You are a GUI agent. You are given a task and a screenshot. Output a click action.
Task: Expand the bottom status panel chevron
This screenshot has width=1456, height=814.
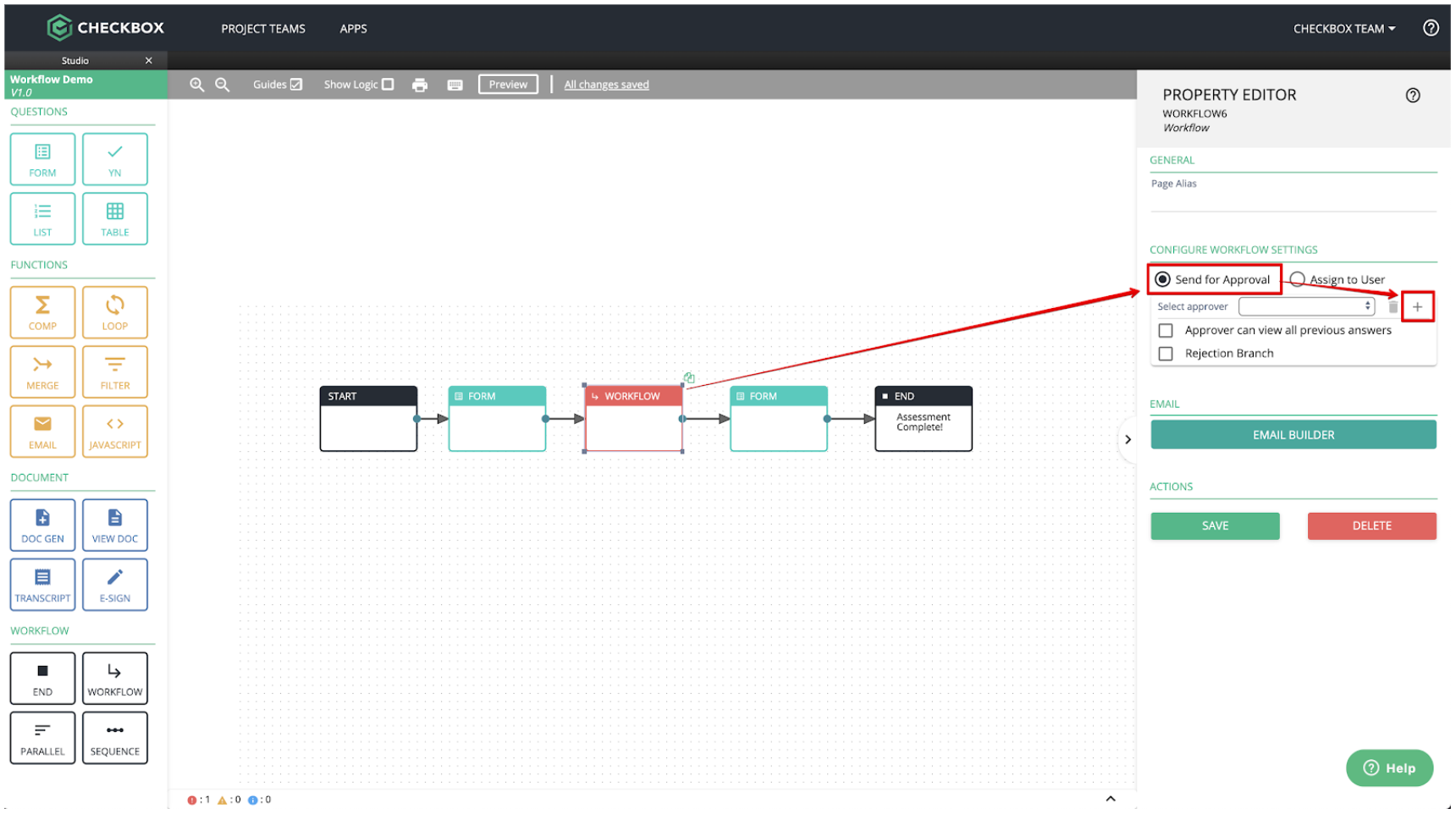tap(1111, 800)
